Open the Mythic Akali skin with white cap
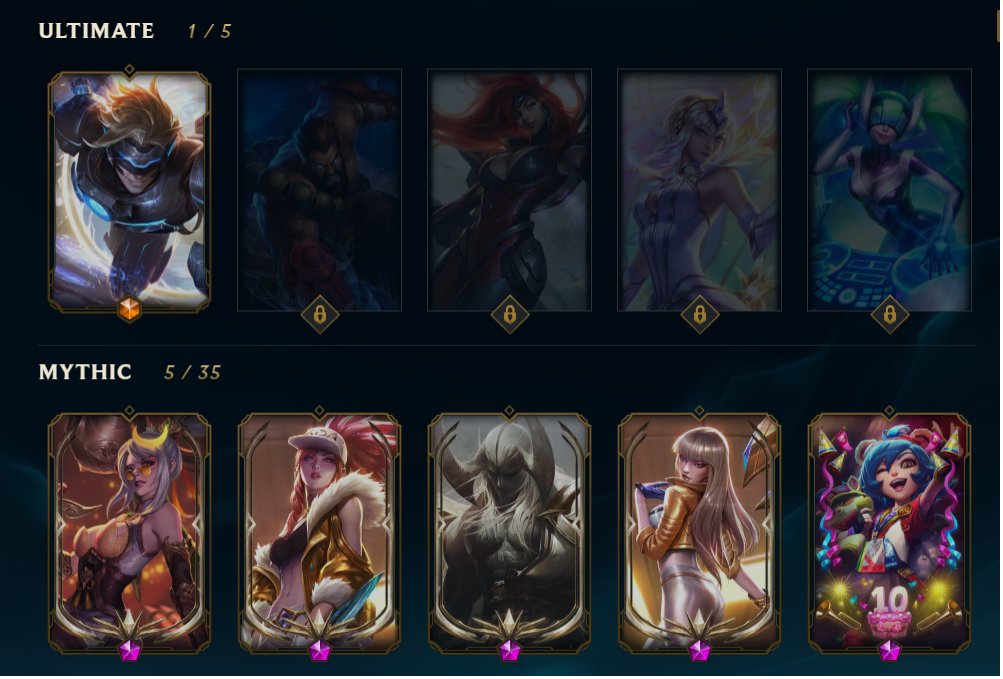1003x679 pixels. (320, 533)
